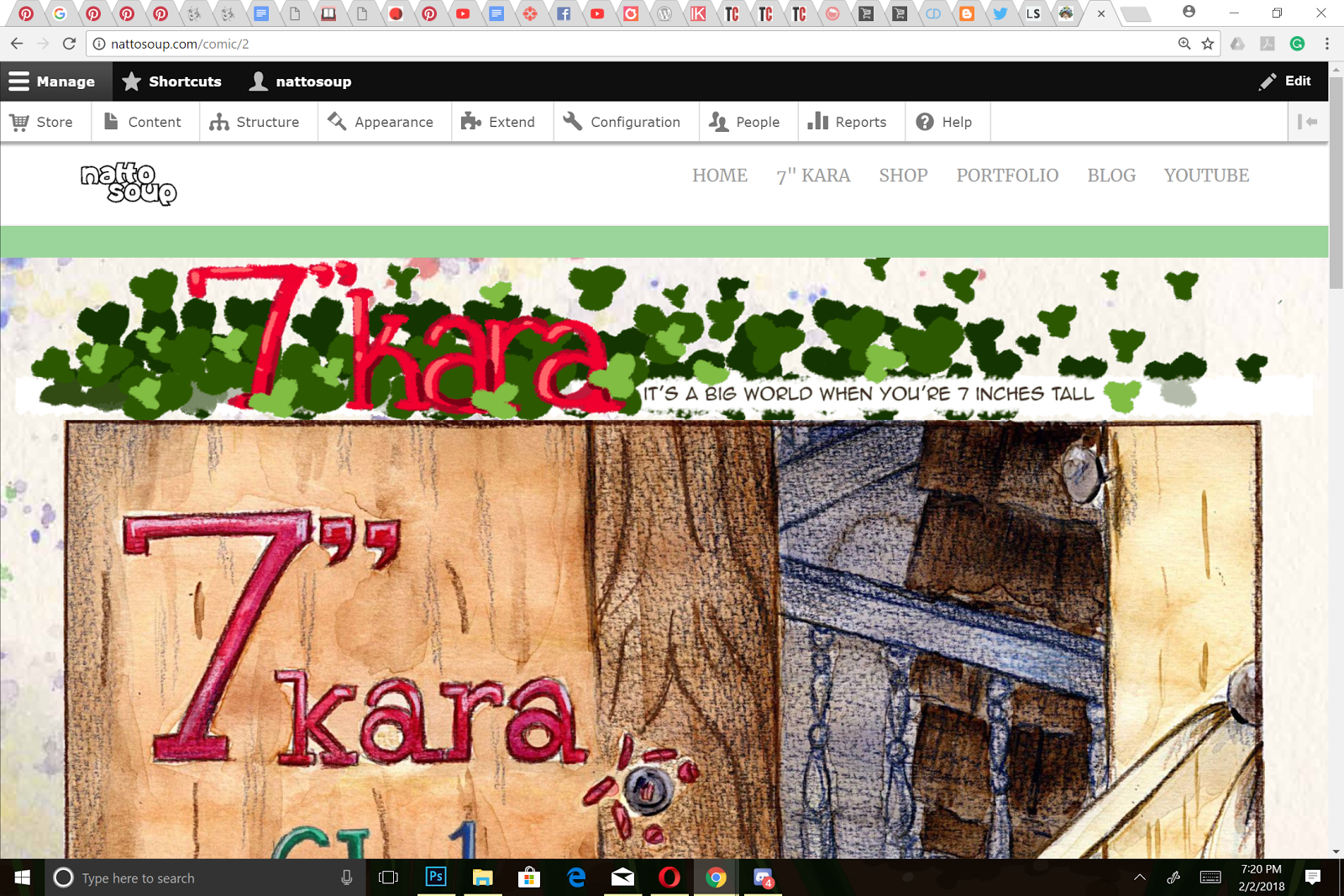
Task: Reload the nattosoup comic page
Action: [70, 44]
